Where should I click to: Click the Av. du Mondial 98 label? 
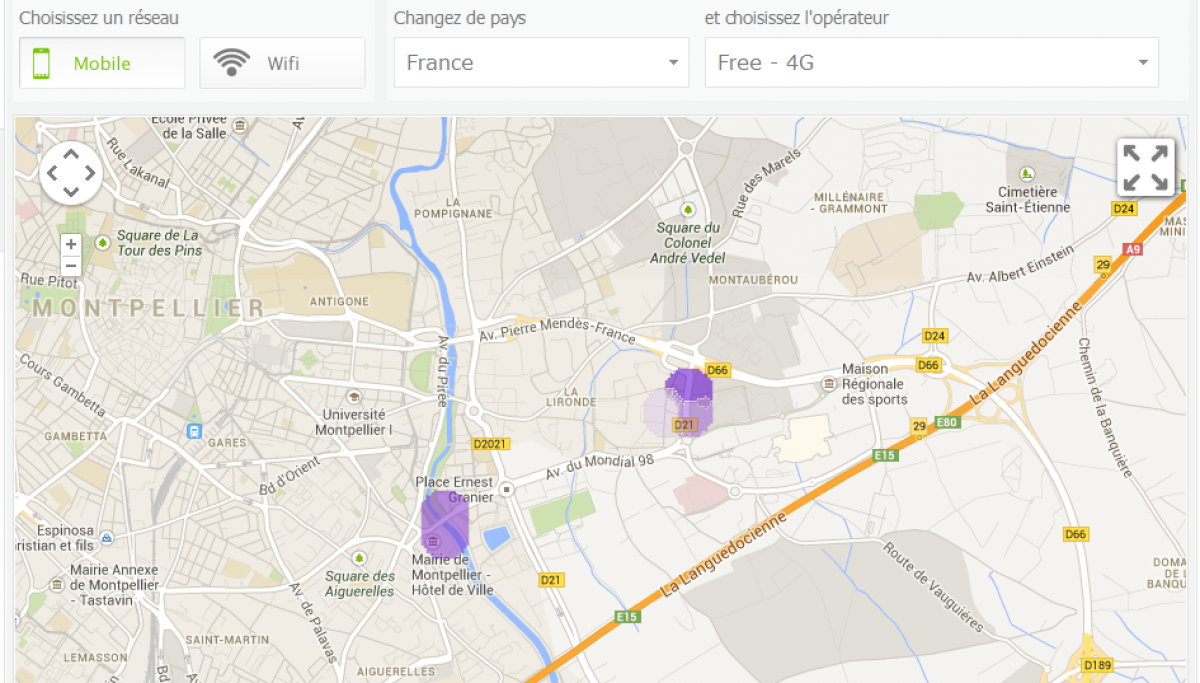click(598, 466)
